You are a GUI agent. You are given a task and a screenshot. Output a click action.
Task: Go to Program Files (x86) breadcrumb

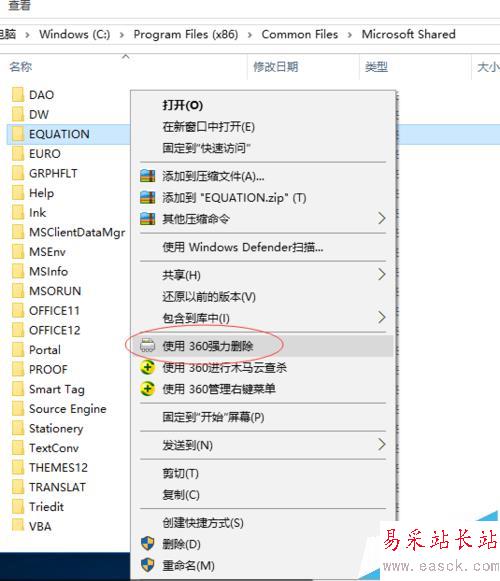tap(186, 34)
